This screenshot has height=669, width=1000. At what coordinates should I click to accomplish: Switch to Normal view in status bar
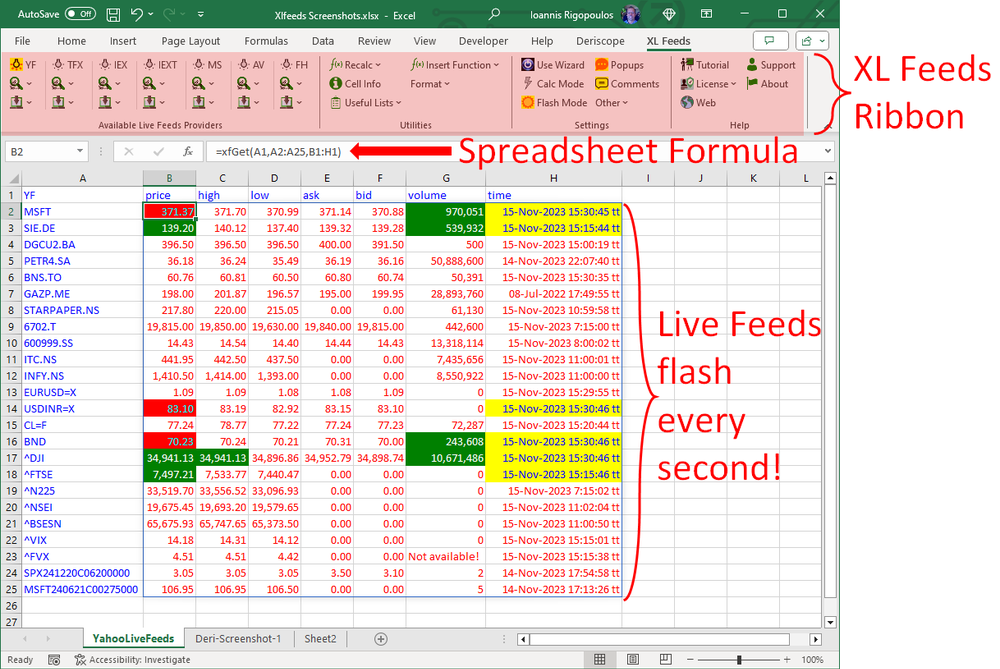coord(599,659)
